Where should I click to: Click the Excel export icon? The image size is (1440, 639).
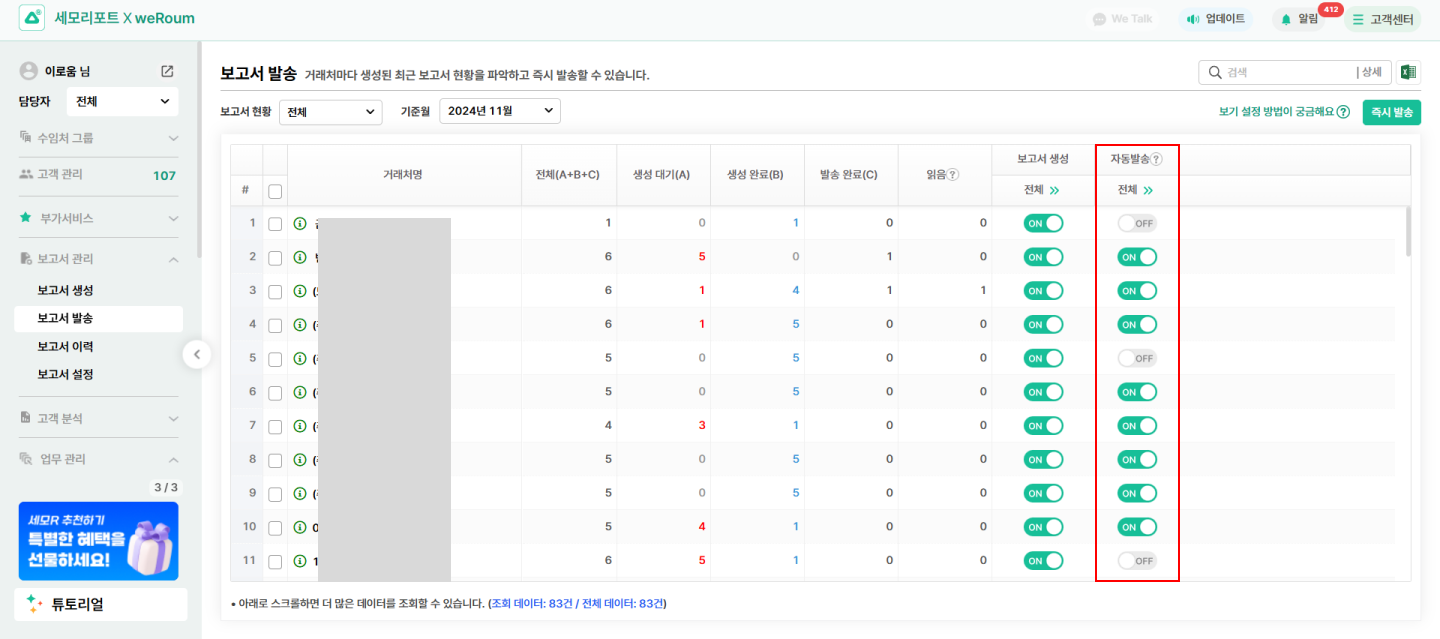pyautogui.click(x=1408, y=72)
